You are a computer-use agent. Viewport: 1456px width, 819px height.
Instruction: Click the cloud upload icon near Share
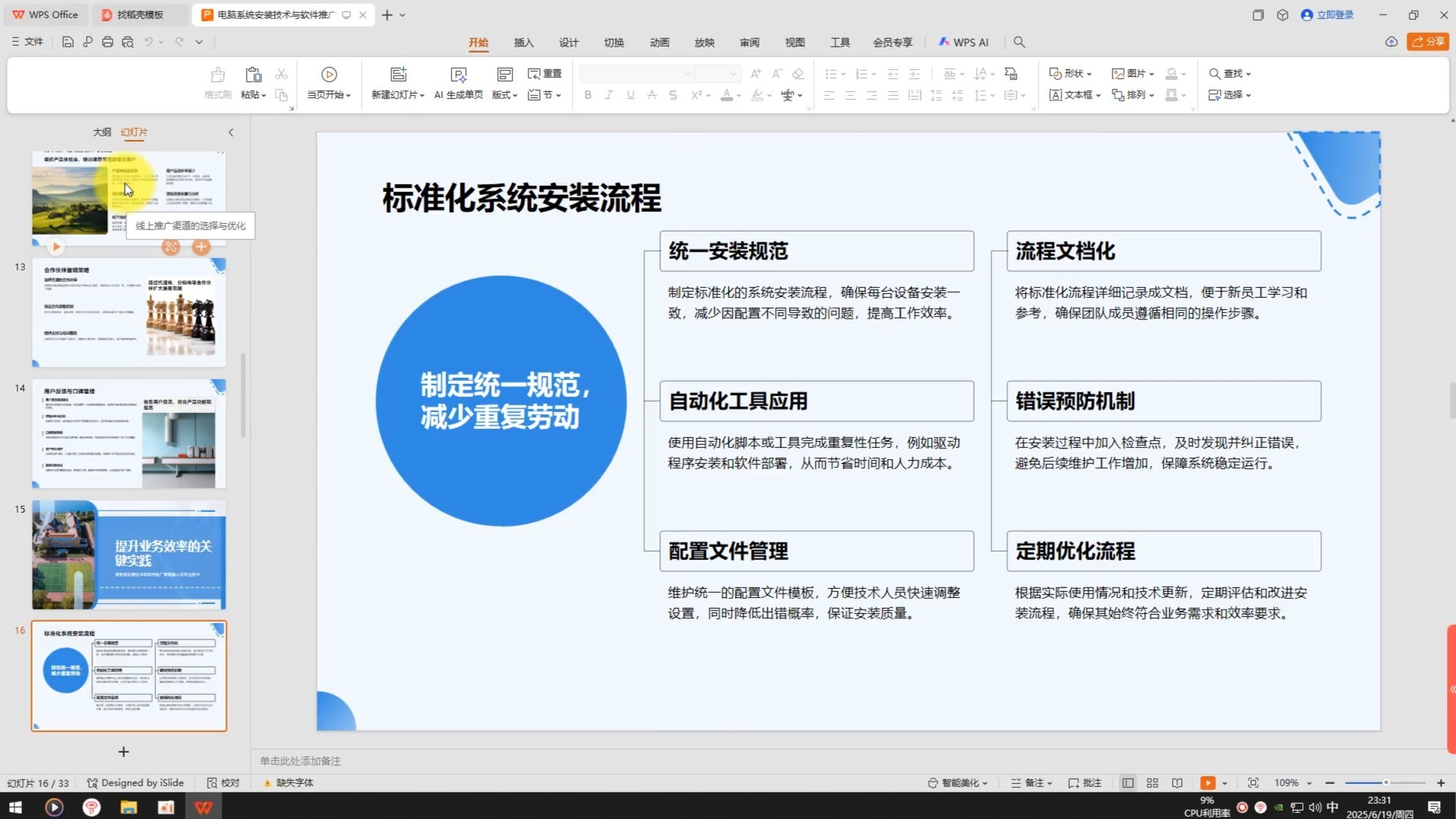pos(1391,42)
